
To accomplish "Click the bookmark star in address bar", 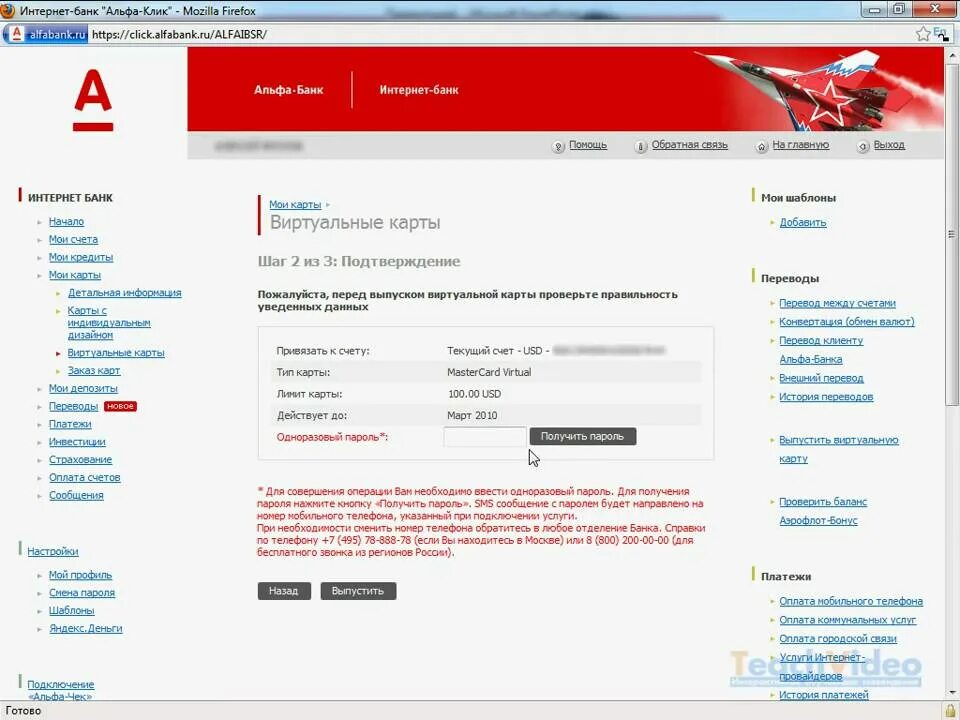I will point(923,34).
